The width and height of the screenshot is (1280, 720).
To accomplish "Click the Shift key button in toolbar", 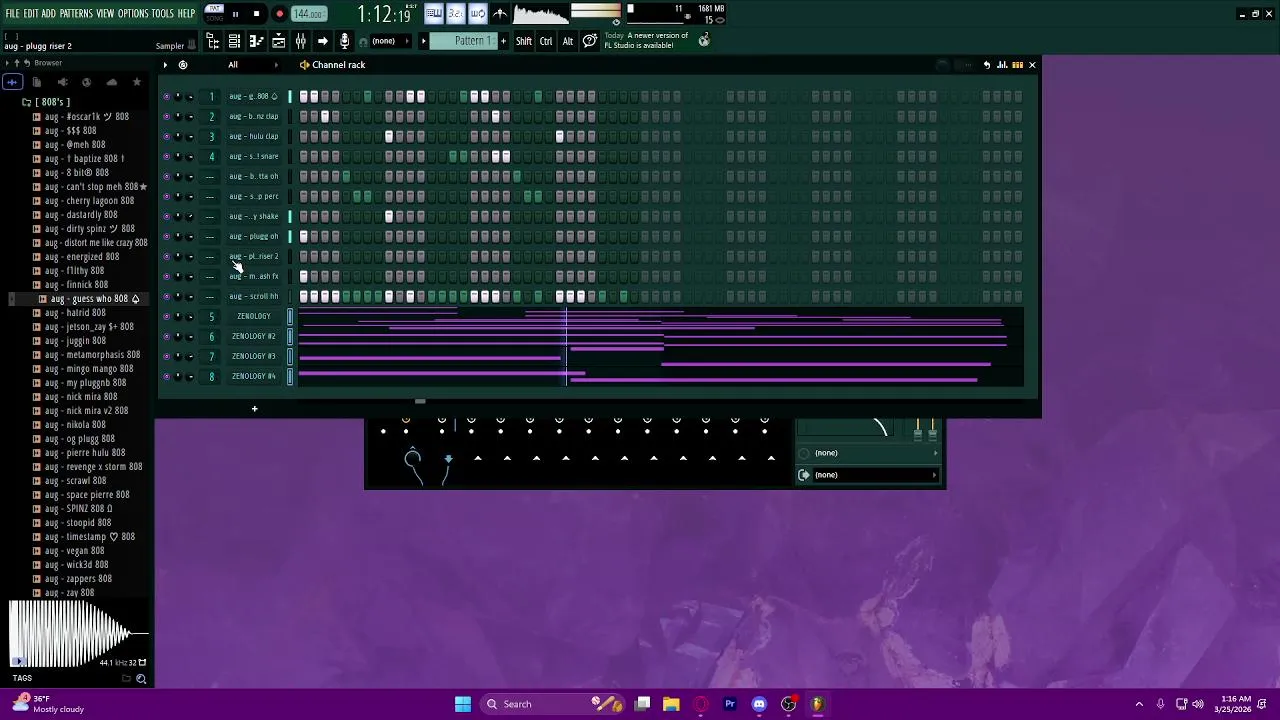I will [524, 41].
